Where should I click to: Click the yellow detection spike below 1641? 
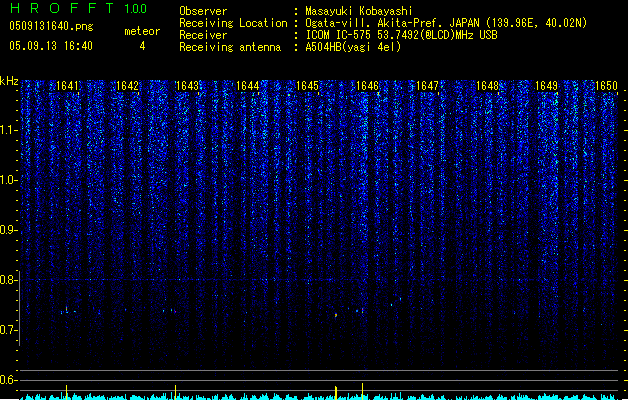click(x=67, y=392)
